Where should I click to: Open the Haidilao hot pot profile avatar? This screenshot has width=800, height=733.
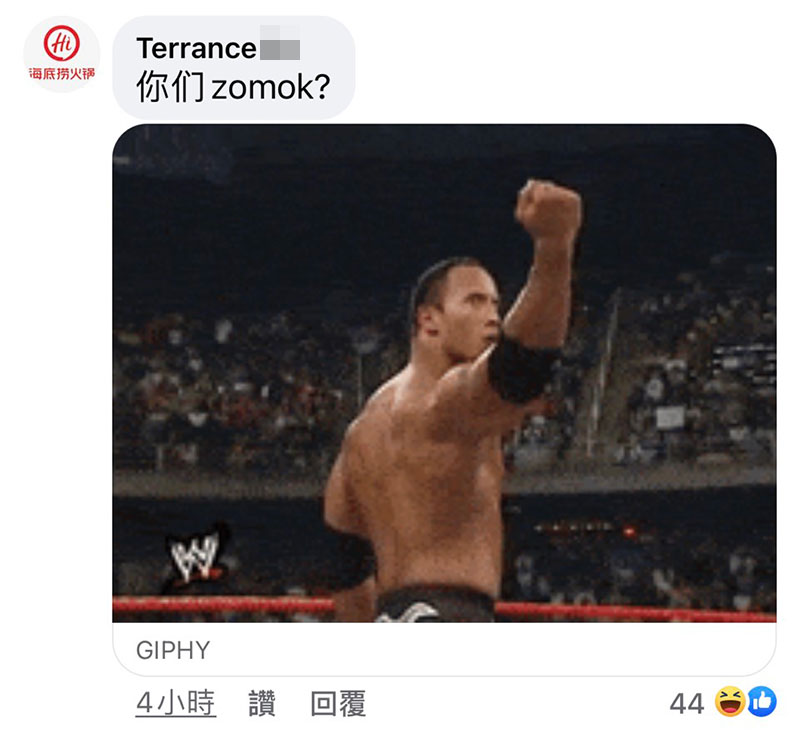point(62,55)
